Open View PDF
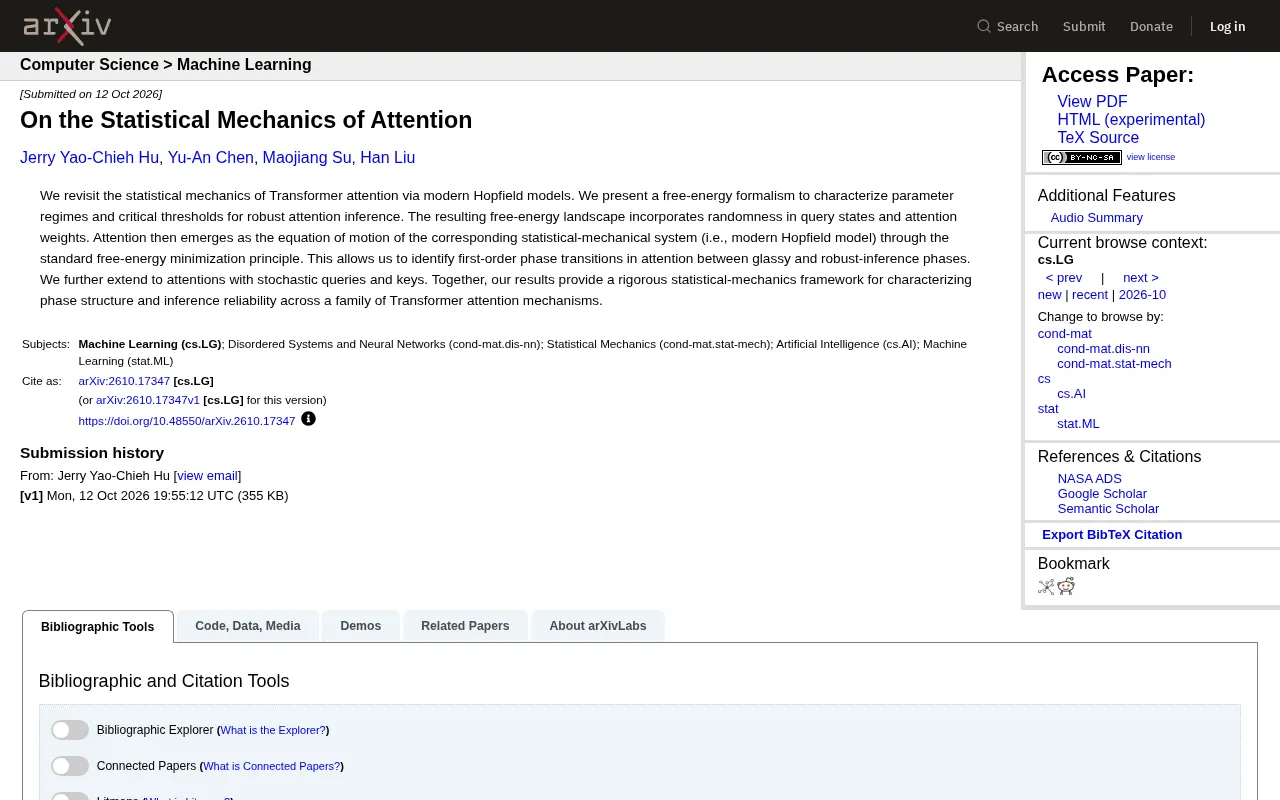 click(x=1092, y=102)
